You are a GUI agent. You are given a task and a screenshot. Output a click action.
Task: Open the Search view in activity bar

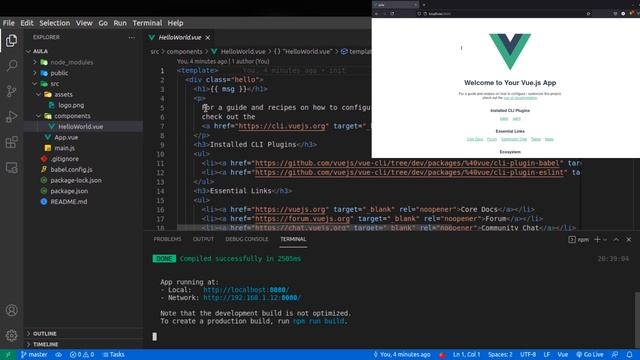point(11,65)
